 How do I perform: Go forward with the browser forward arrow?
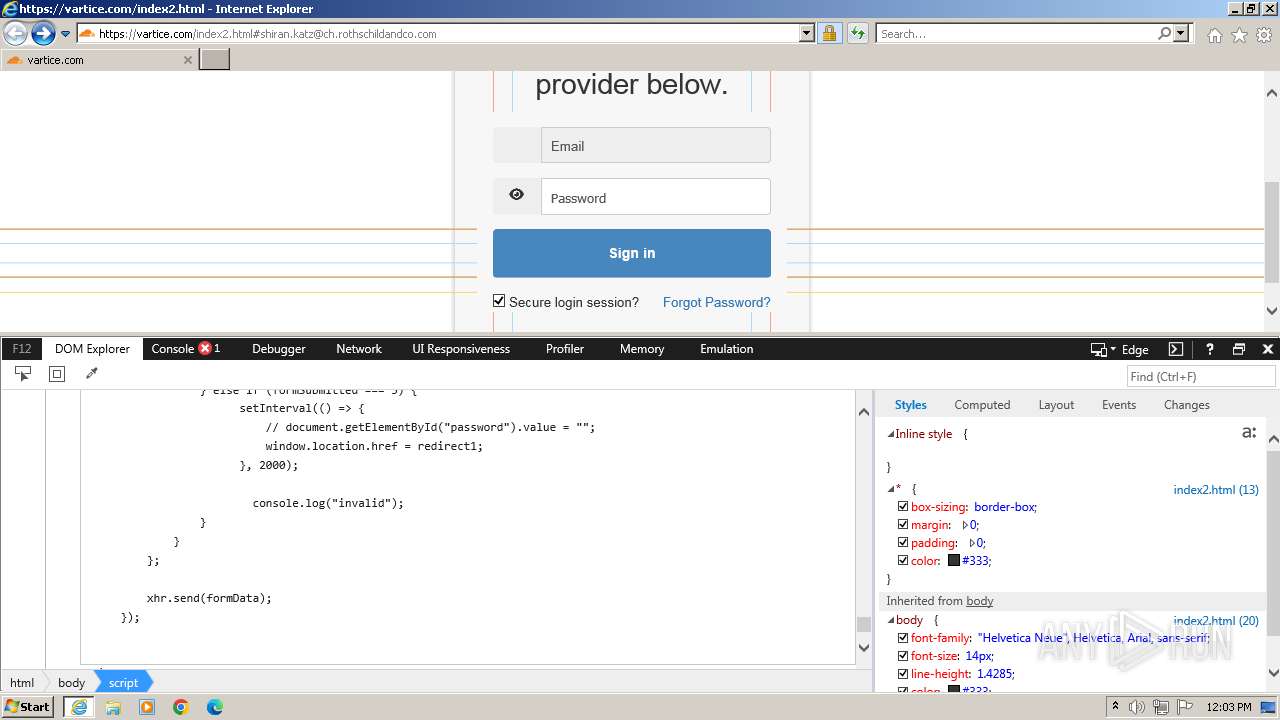42,33
